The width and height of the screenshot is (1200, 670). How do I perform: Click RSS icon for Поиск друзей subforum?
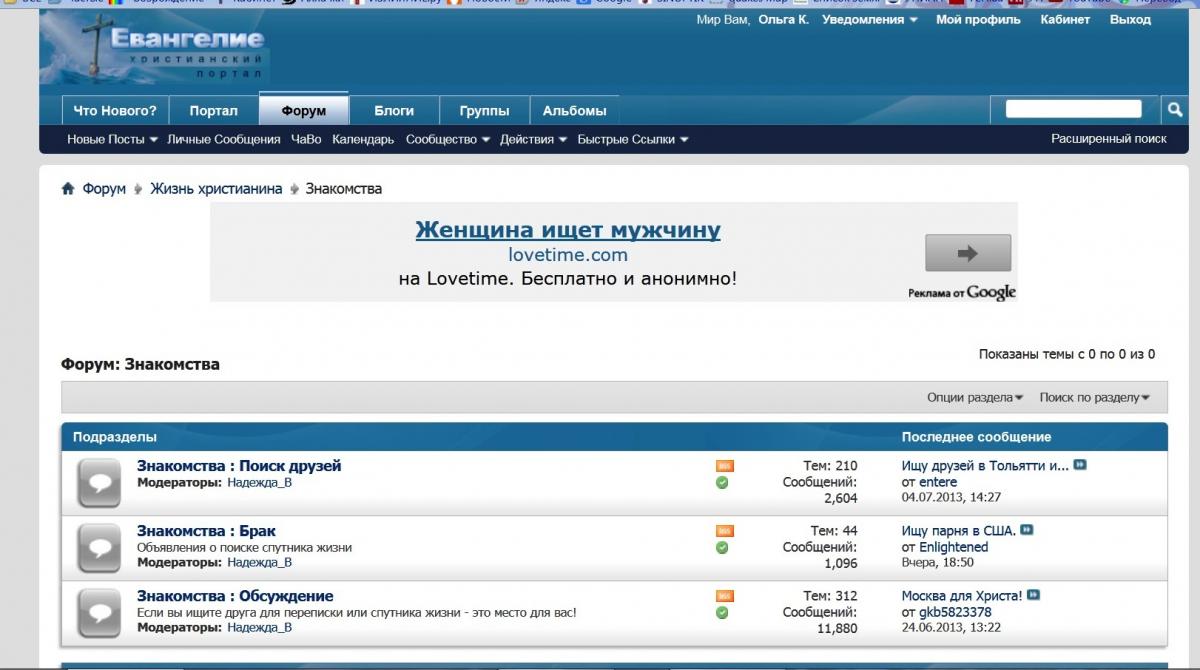tap(724, 466)
